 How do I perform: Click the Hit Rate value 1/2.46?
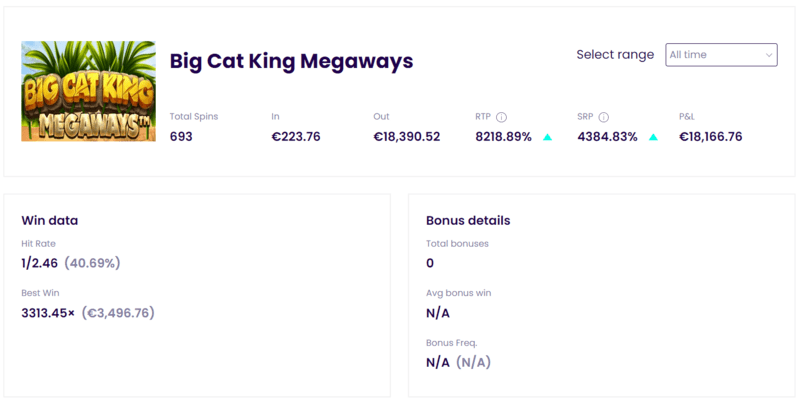click(x=39, y=263)
